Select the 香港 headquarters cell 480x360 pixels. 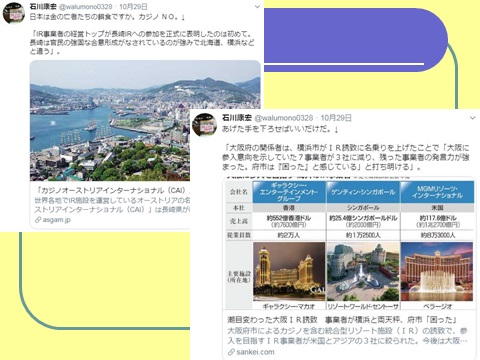pyautogui.click(x=289, y=208)
